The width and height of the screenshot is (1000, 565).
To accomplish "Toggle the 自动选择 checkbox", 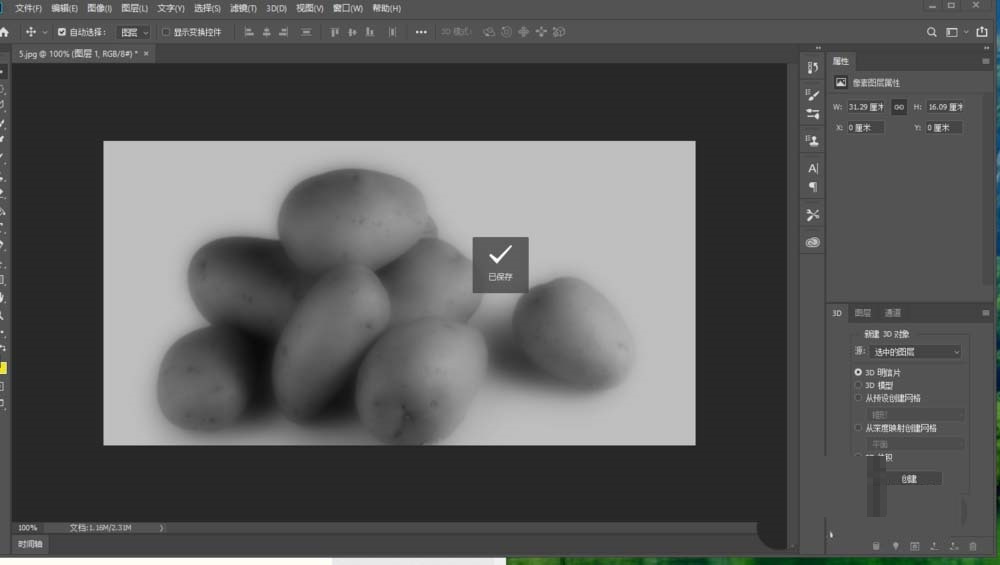I will pos(62,32).
